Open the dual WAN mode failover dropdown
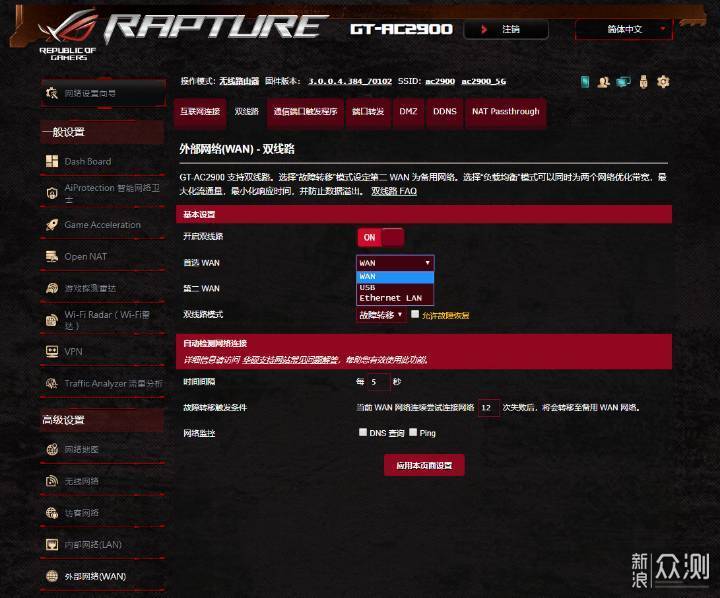The width and height of the screenshot is (720, 598). (381, 315)
